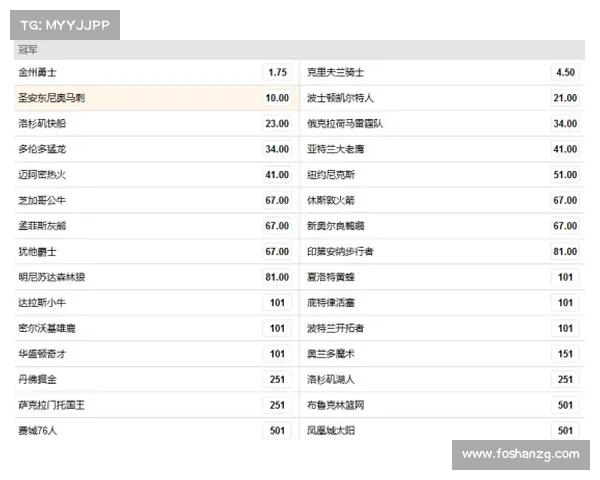Select the 达拉斯小牛 team name

(42, 303)
